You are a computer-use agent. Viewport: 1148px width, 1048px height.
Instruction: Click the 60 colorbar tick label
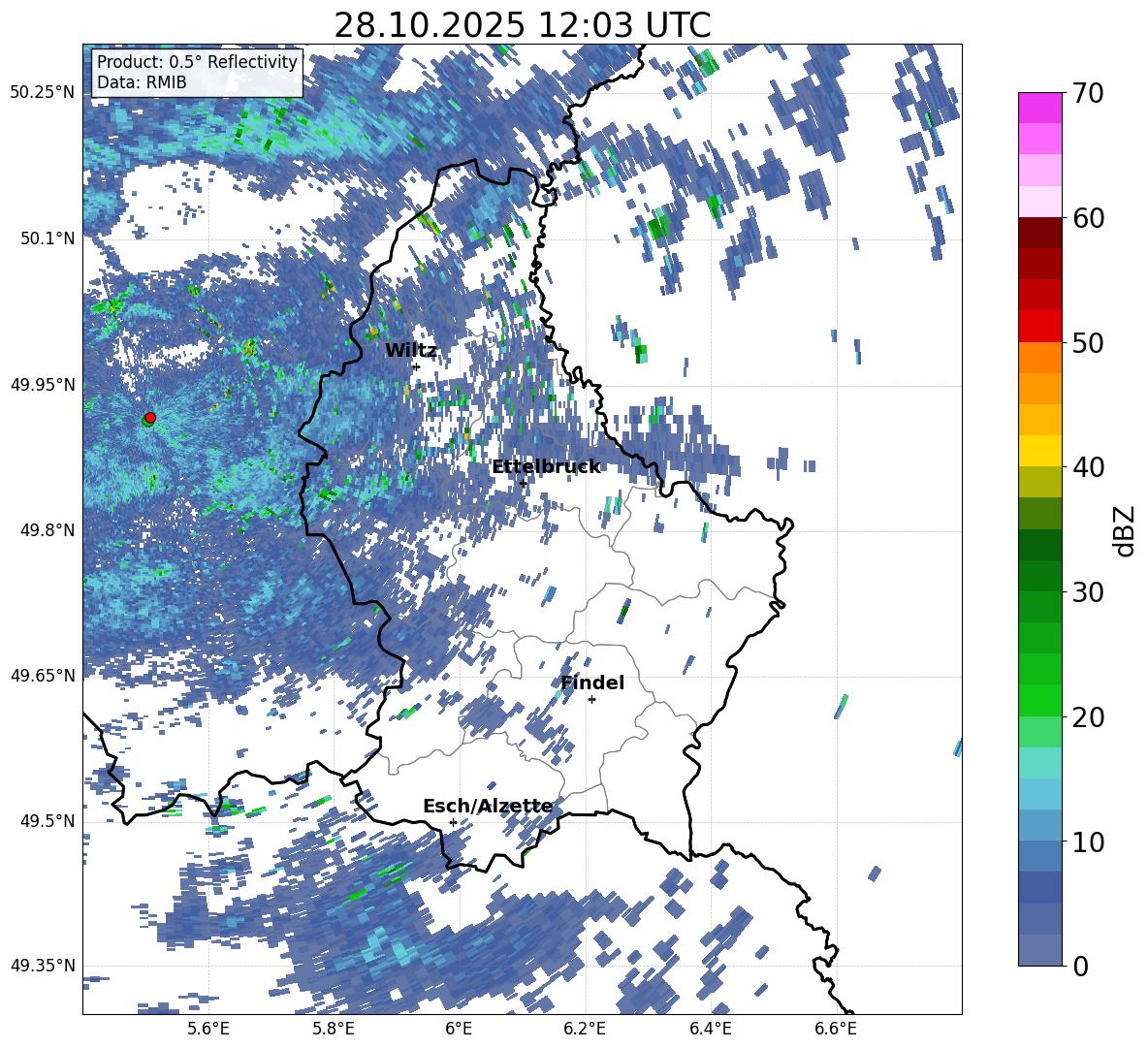pyautogui.click(x=1088, y=218)
